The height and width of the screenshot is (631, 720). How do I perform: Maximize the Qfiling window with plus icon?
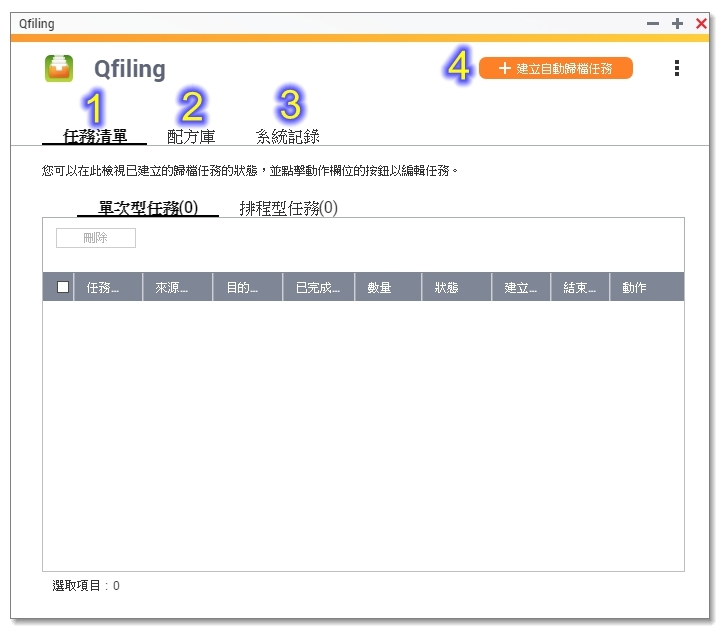[677, 23]
